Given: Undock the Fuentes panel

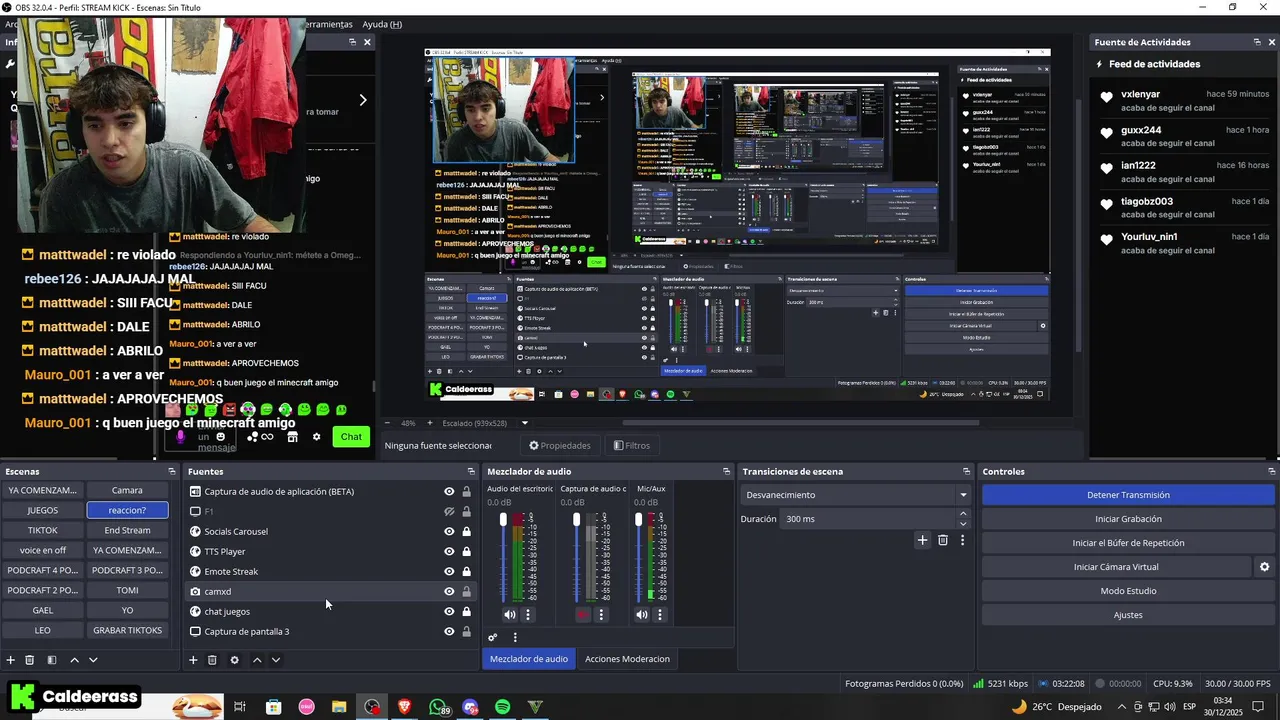Looking at the screenshot, I should pos(471,471).
